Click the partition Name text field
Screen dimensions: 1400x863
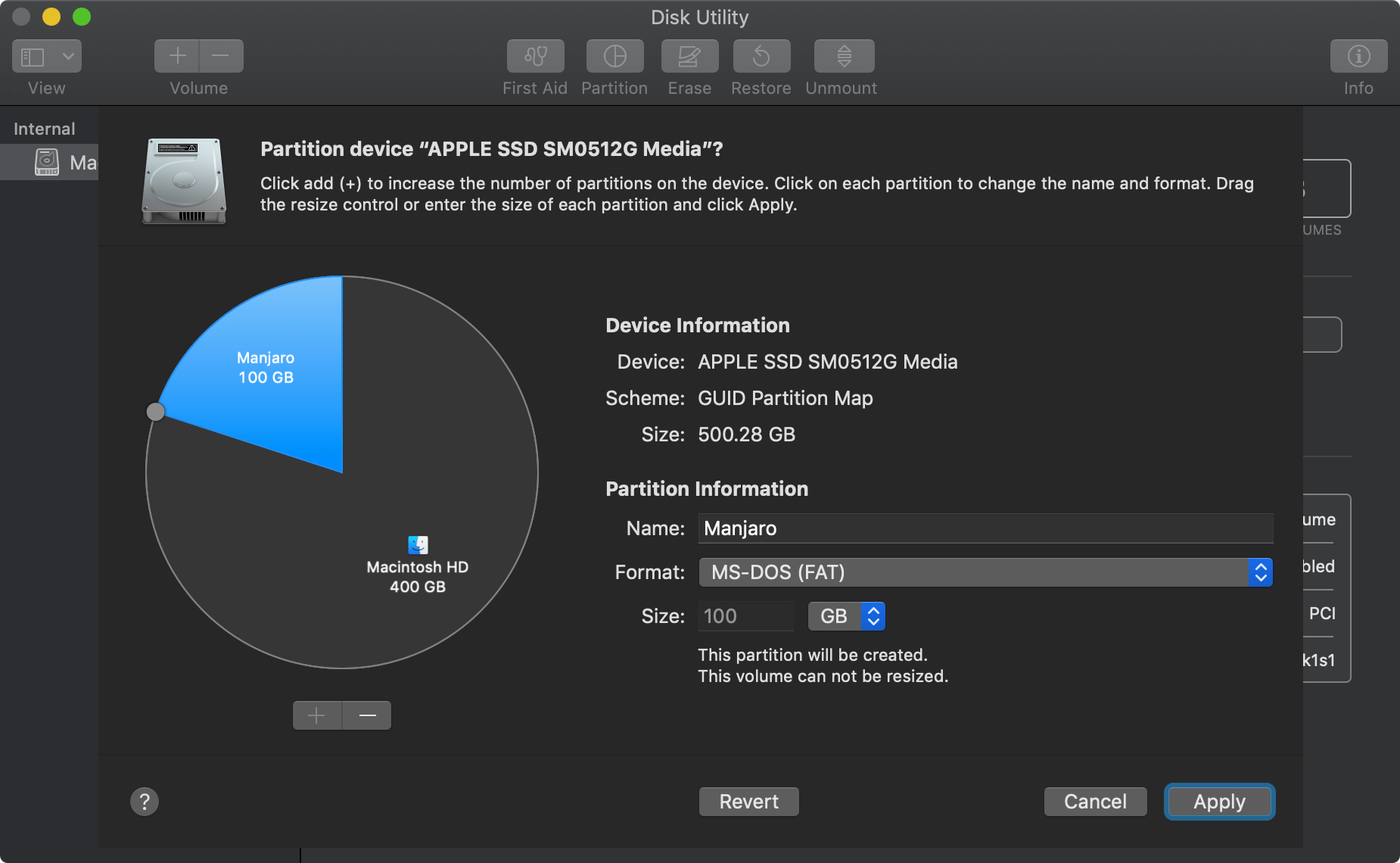[985, 528]
